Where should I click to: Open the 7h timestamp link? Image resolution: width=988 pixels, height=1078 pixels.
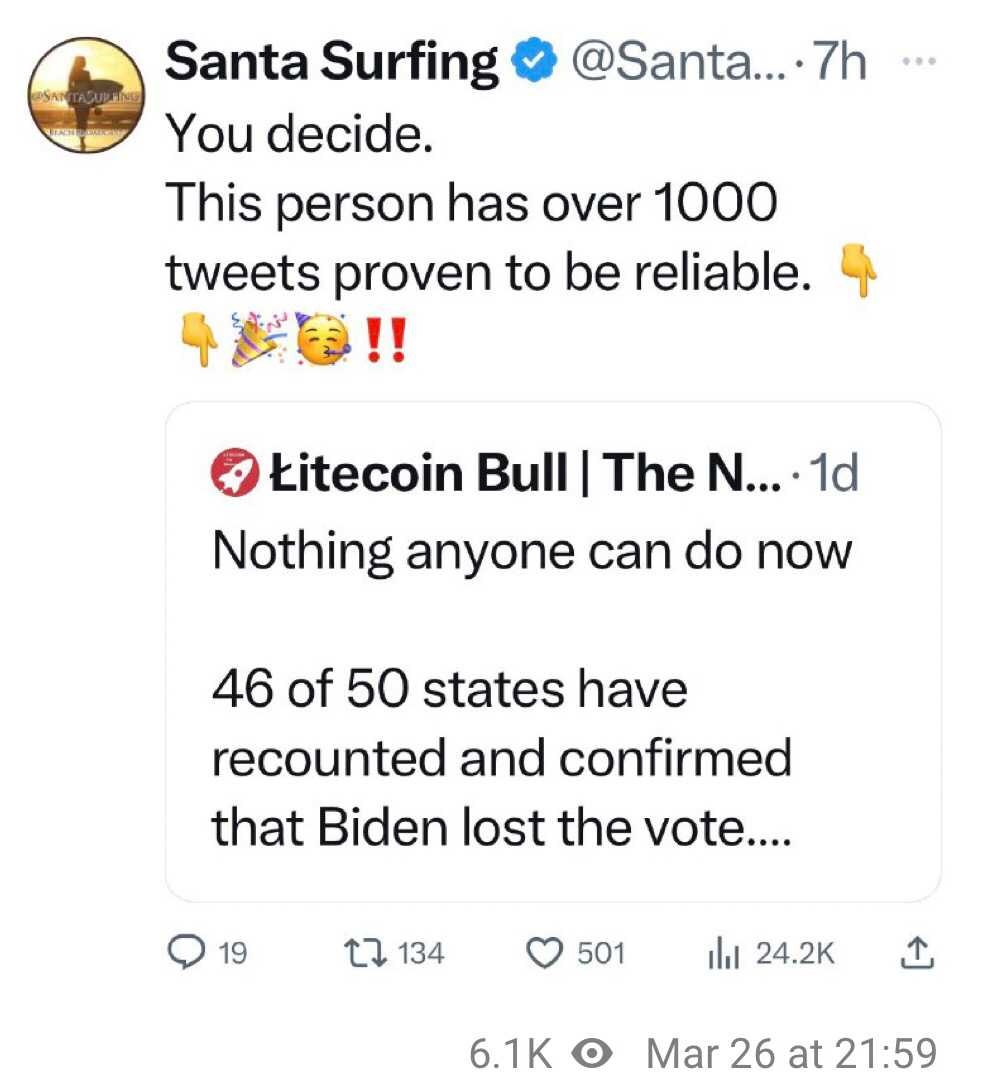pyautogui.click(x=839, y=61)
